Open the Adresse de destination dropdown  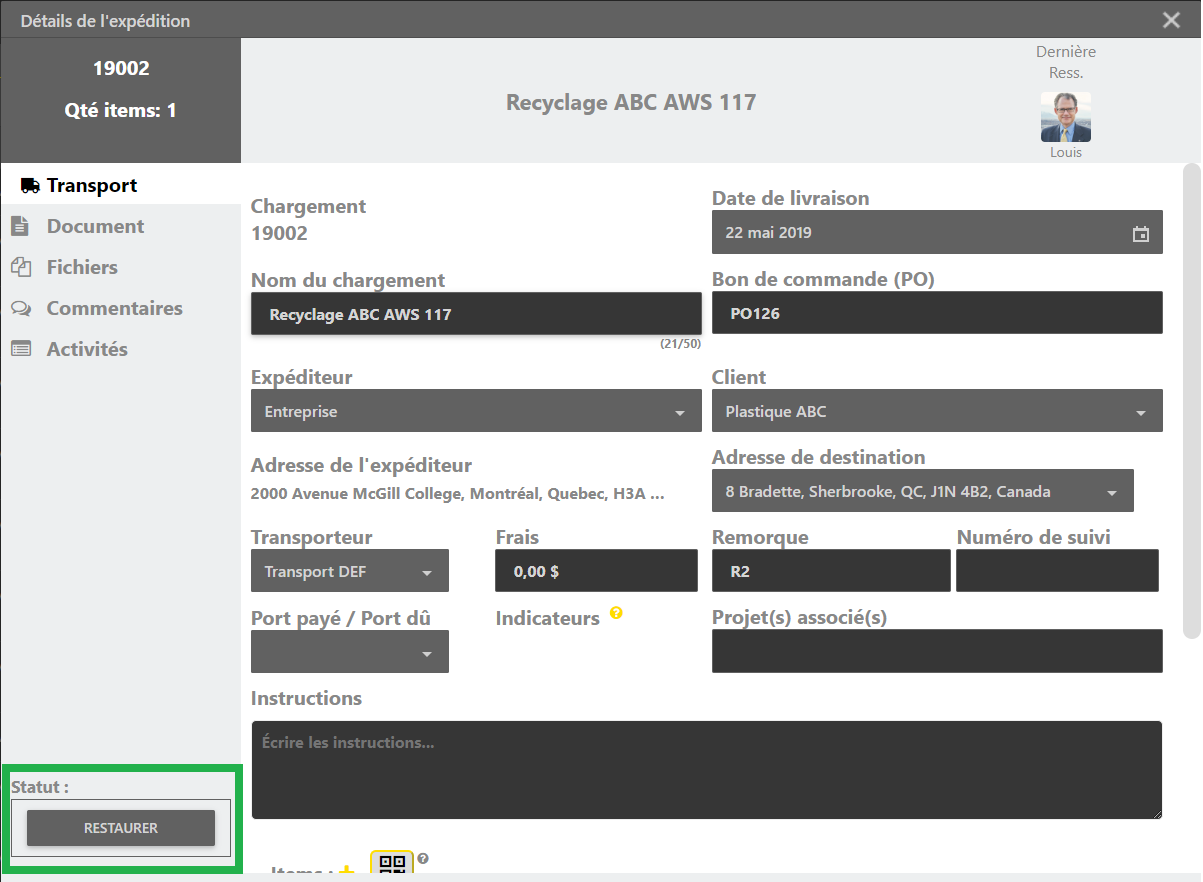point(923,491)
